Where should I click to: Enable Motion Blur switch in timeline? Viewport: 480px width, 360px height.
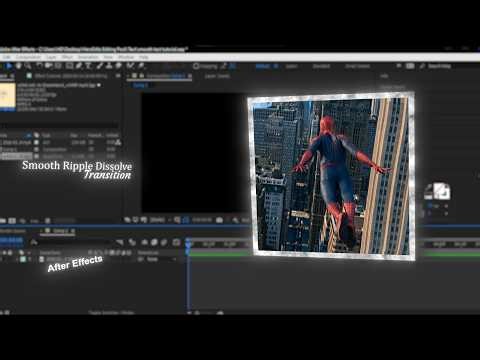[x=164, y=242]
